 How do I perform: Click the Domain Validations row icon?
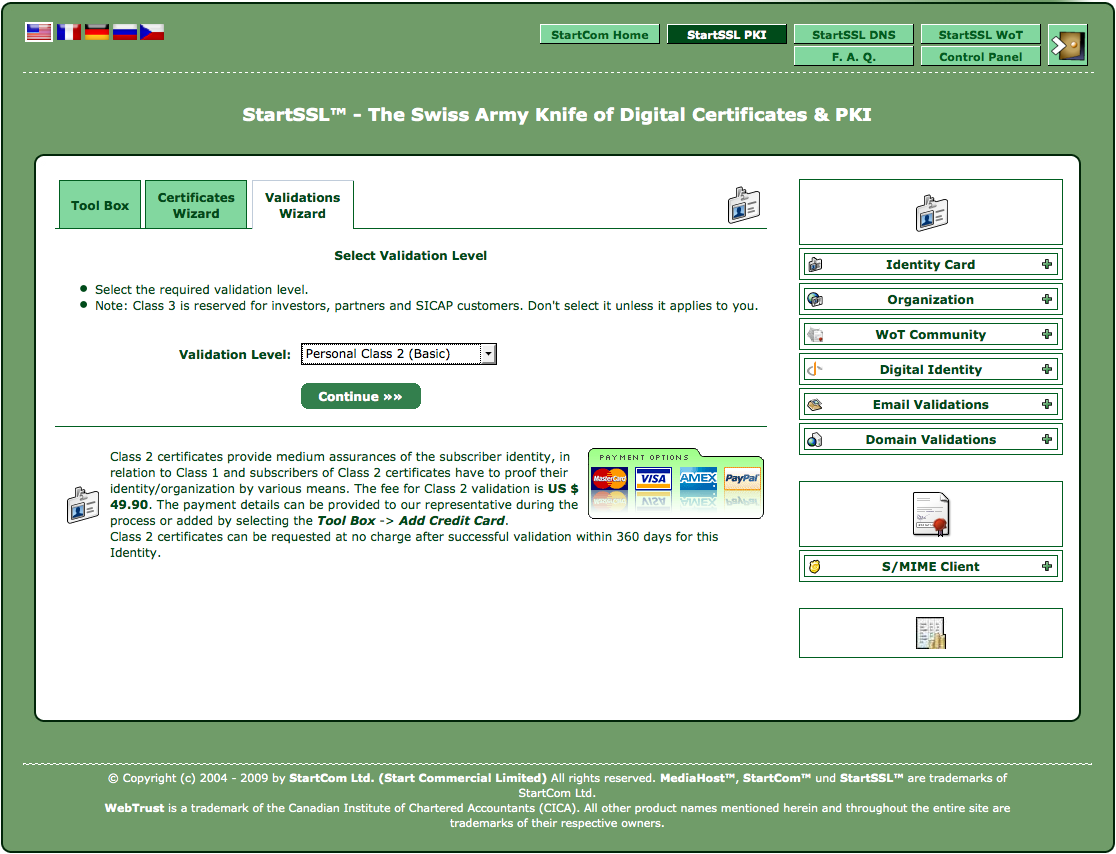815,440
